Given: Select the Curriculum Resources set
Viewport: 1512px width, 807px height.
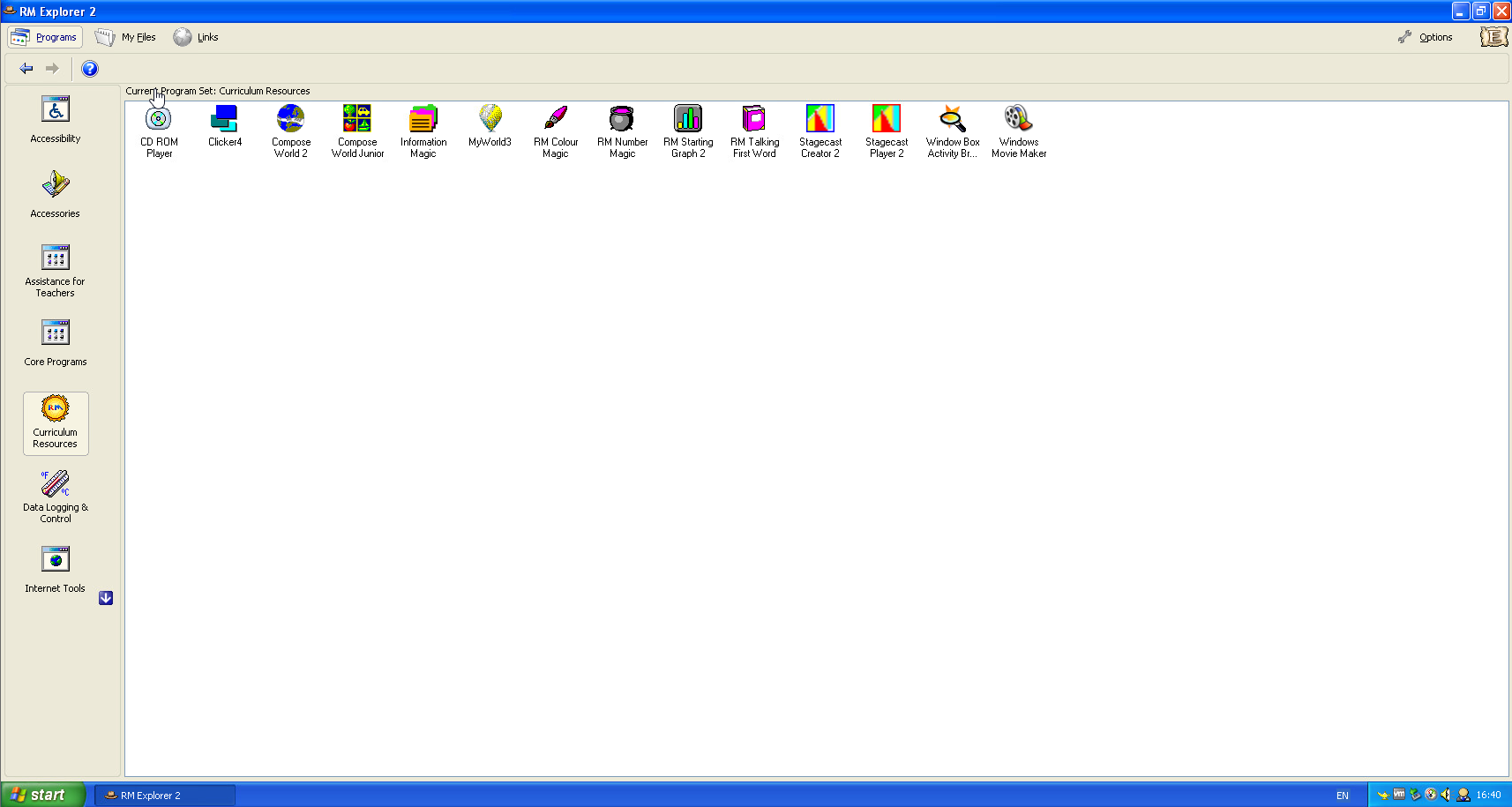Looking at the screenshot, I should click(56, 423).
